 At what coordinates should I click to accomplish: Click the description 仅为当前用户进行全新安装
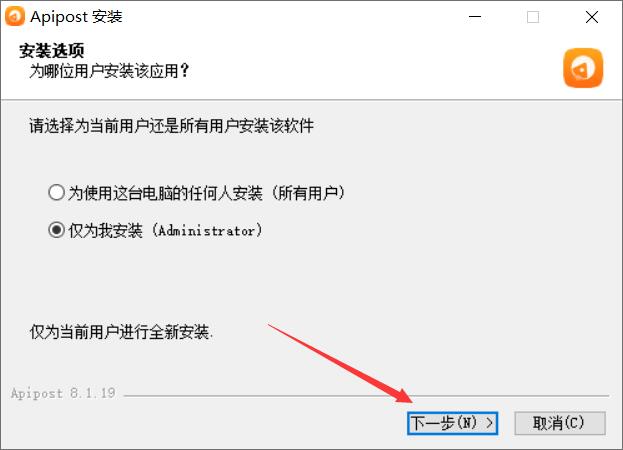pyautogui.click(x=122, y=332)
